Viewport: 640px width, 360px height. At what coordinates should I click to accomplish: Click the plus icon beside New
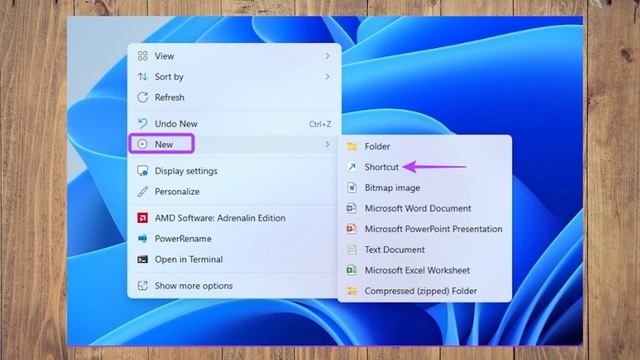coord(142,144)
